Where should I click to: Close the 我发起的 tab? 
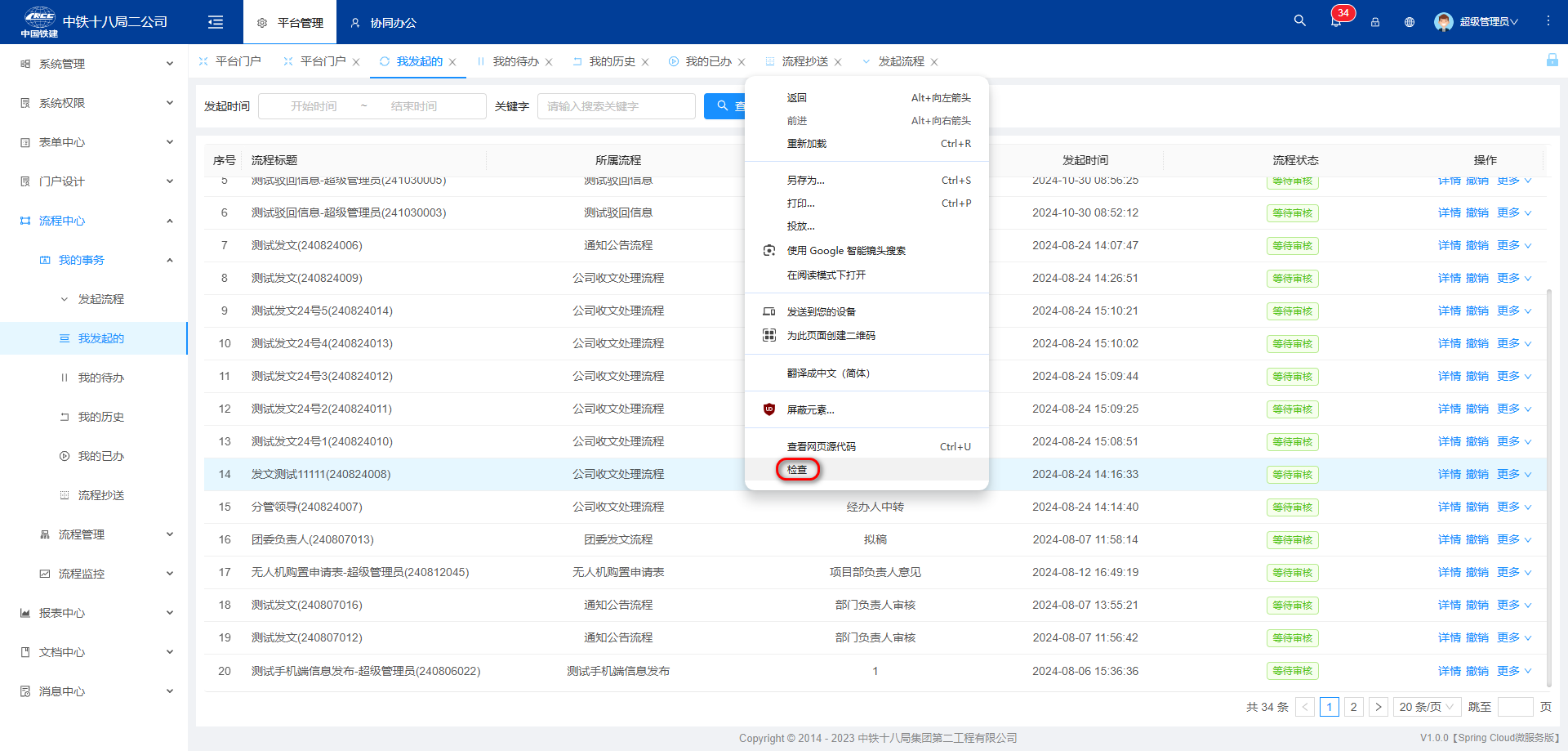tap(452, 62)
